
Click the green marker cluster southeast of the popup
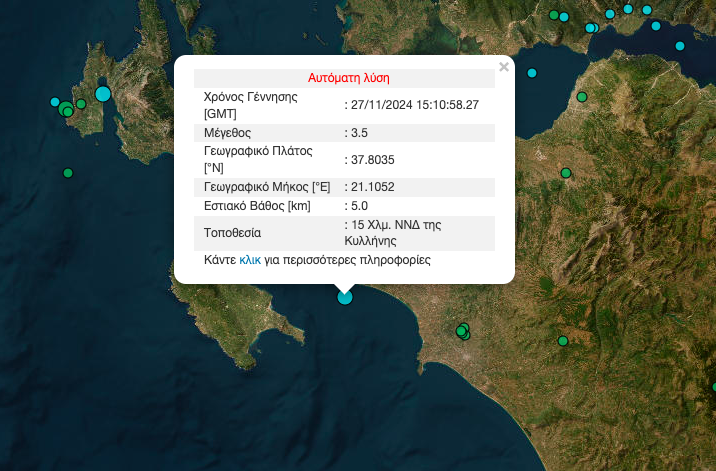pos(463,331)
